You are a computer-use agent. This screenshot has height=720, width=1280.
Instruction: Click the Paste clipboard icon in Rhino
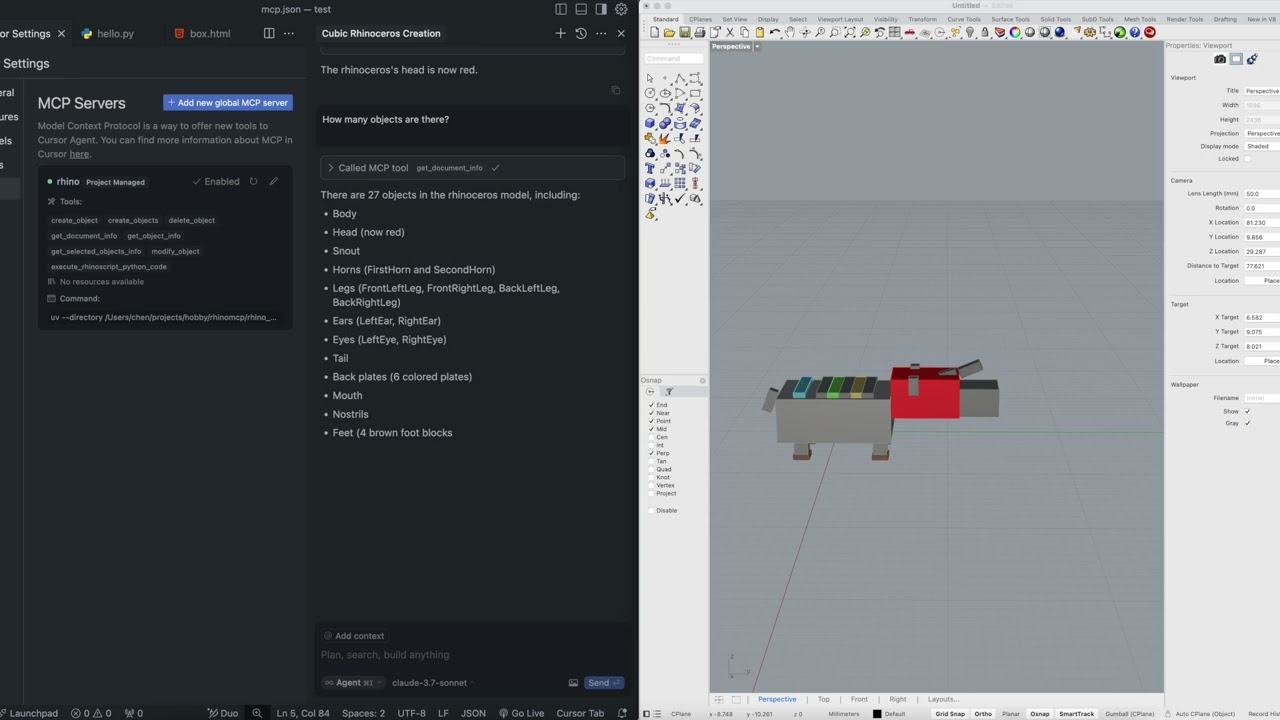tap(759, 33)
